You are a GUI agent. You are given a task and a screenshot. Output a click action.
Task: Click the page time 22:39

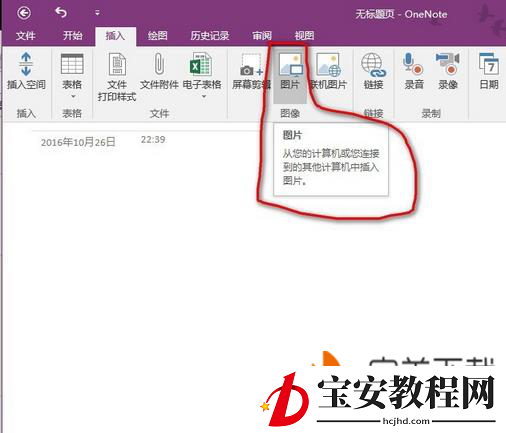[x=153, y=139]
